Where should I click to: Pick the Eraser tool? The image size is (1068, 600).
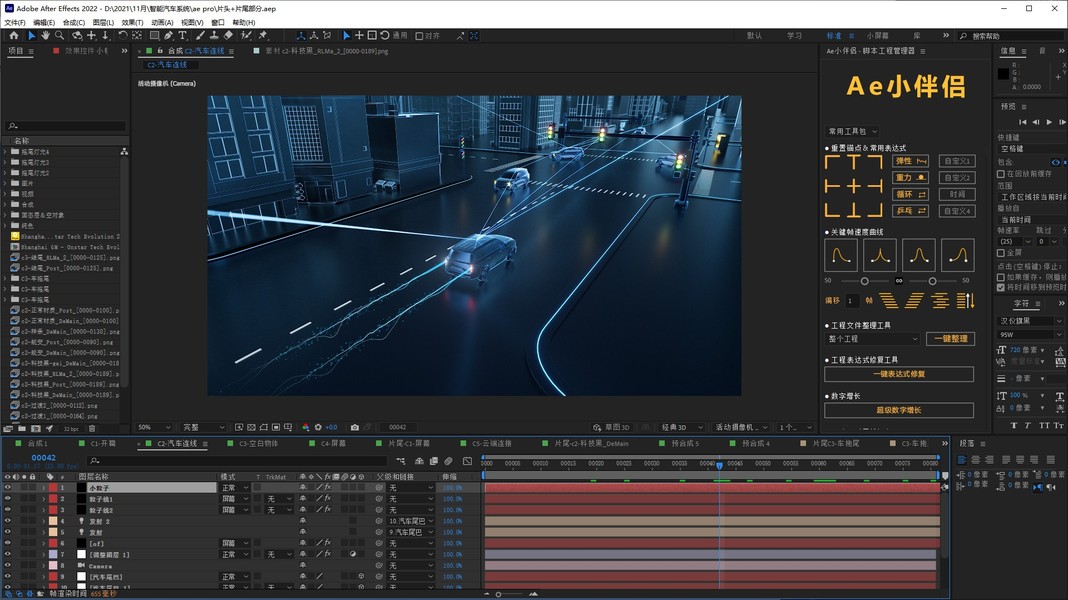tap(228, 36)
